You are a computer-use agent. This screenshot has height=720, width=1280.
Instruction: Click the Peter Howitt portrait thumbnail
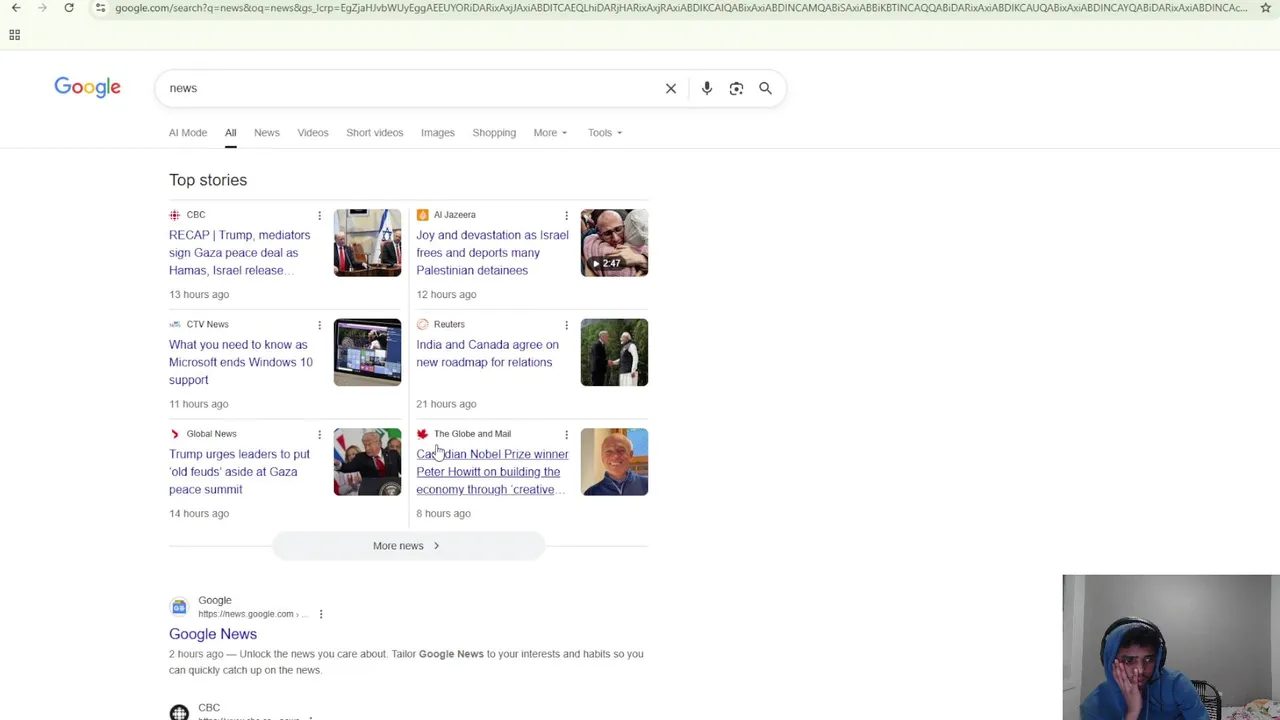(x=614, y=462)
